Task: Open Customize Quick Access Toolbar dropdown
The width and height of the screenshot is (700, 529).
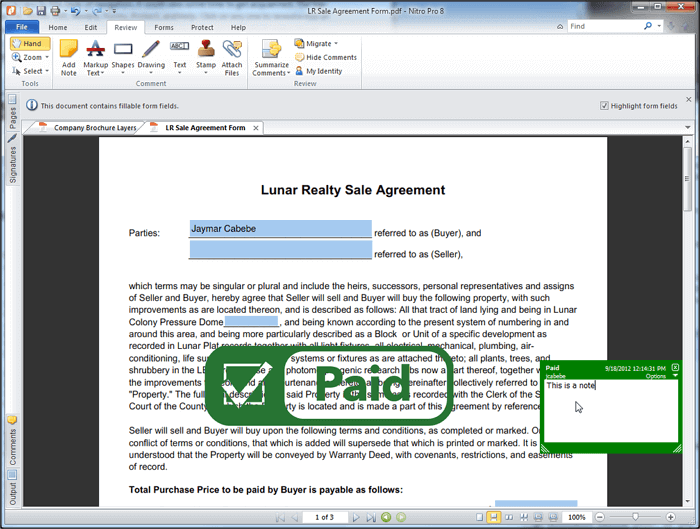Action: click(x=114, y=11)
